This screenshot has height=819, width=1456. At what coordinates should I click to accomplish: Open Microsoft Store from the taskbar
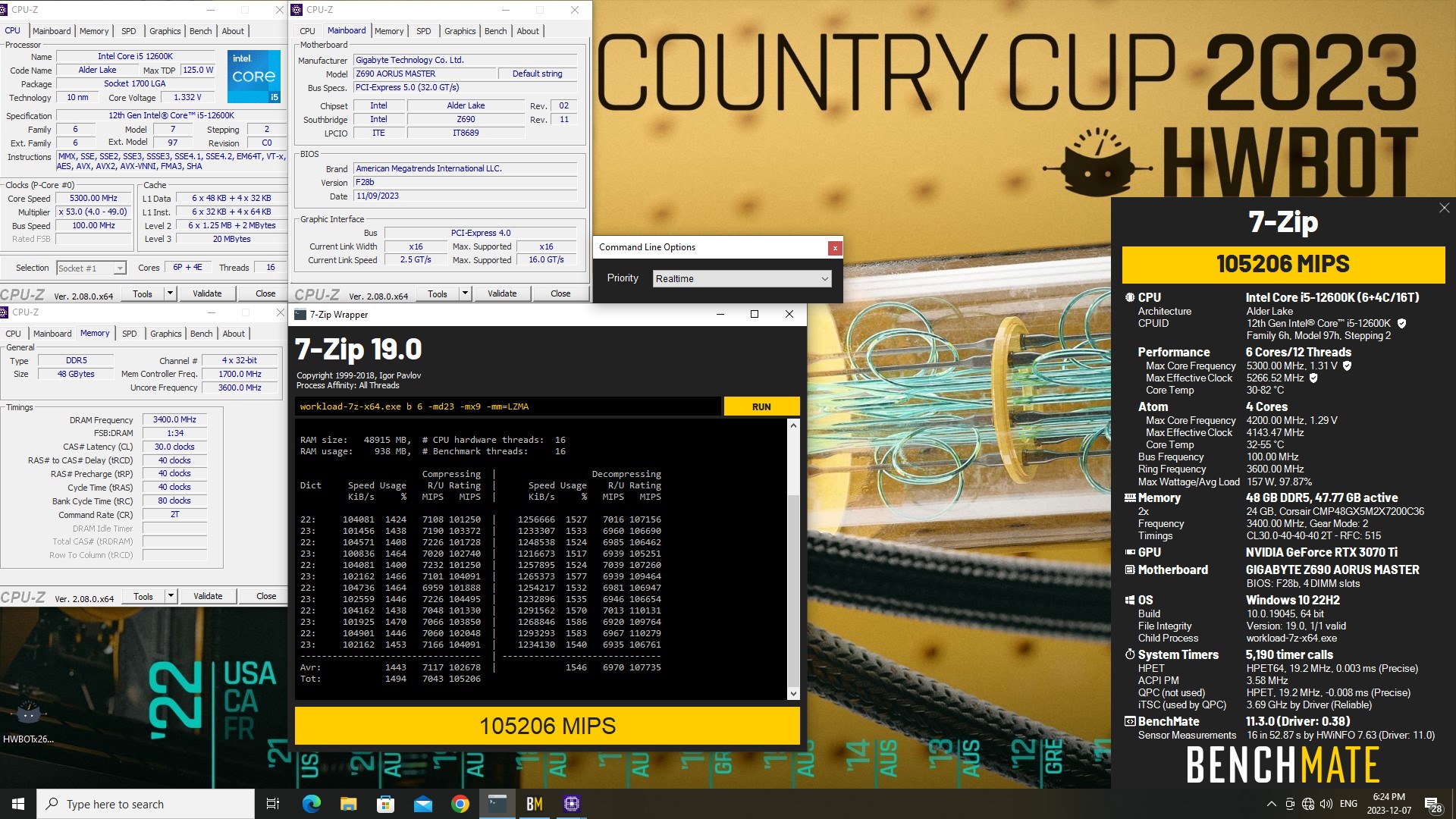click(x=385, y=804)
